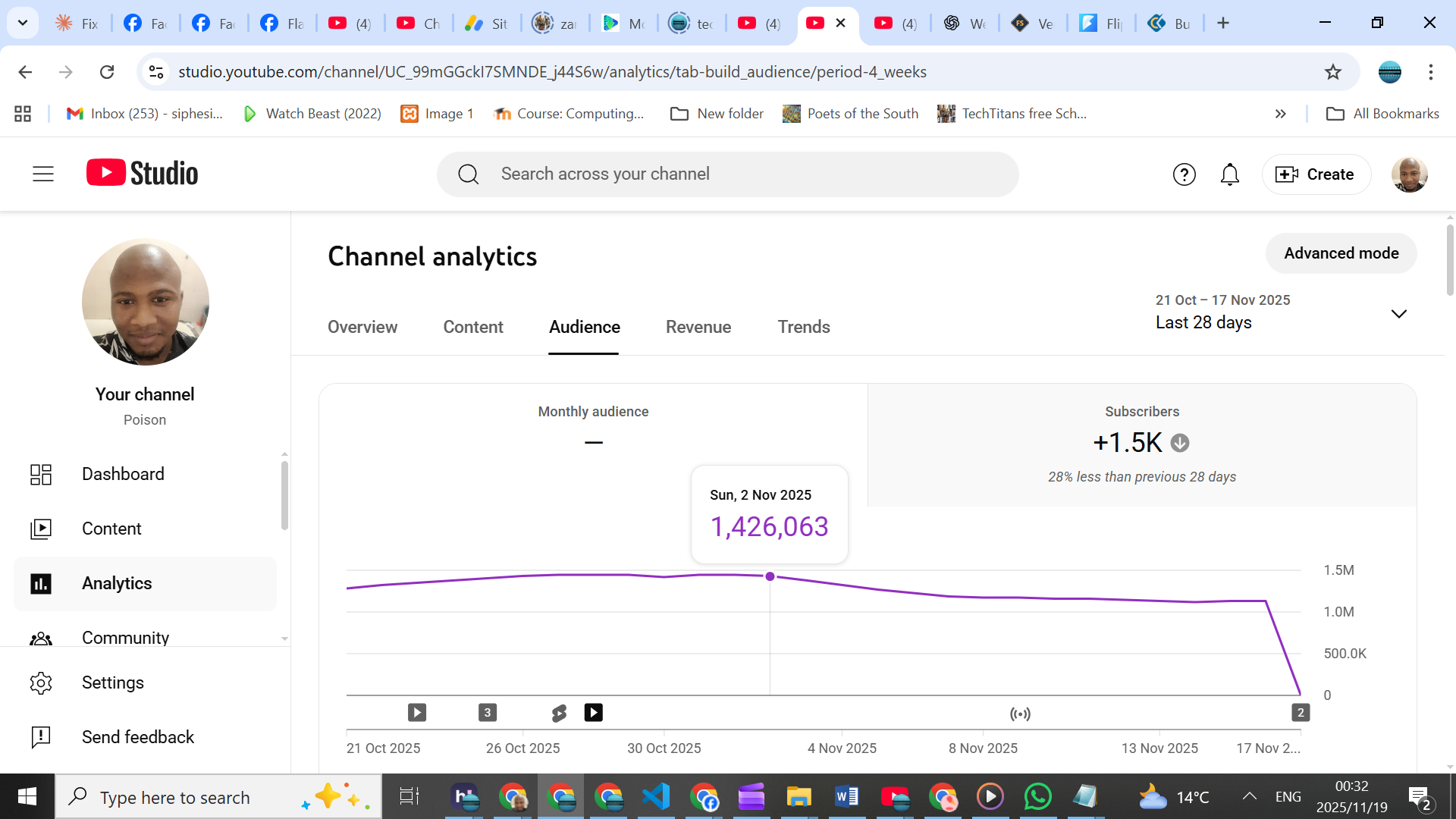Switch to the Revenue tab

[698, 327]
